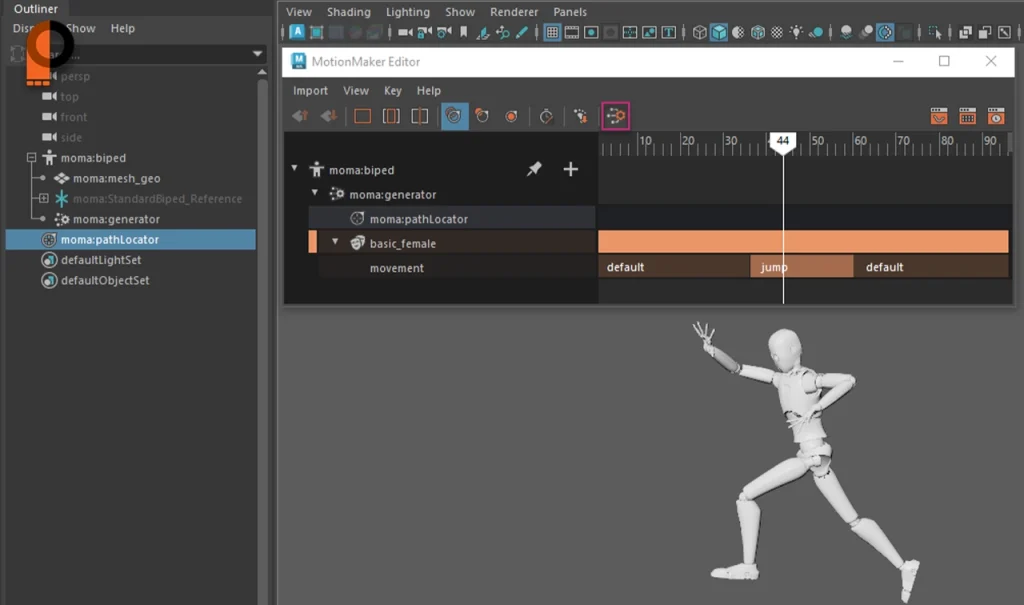The image size is (1024, 605).
Task: Click the rightmost orange clock window icon
Action: coord(995,116)
